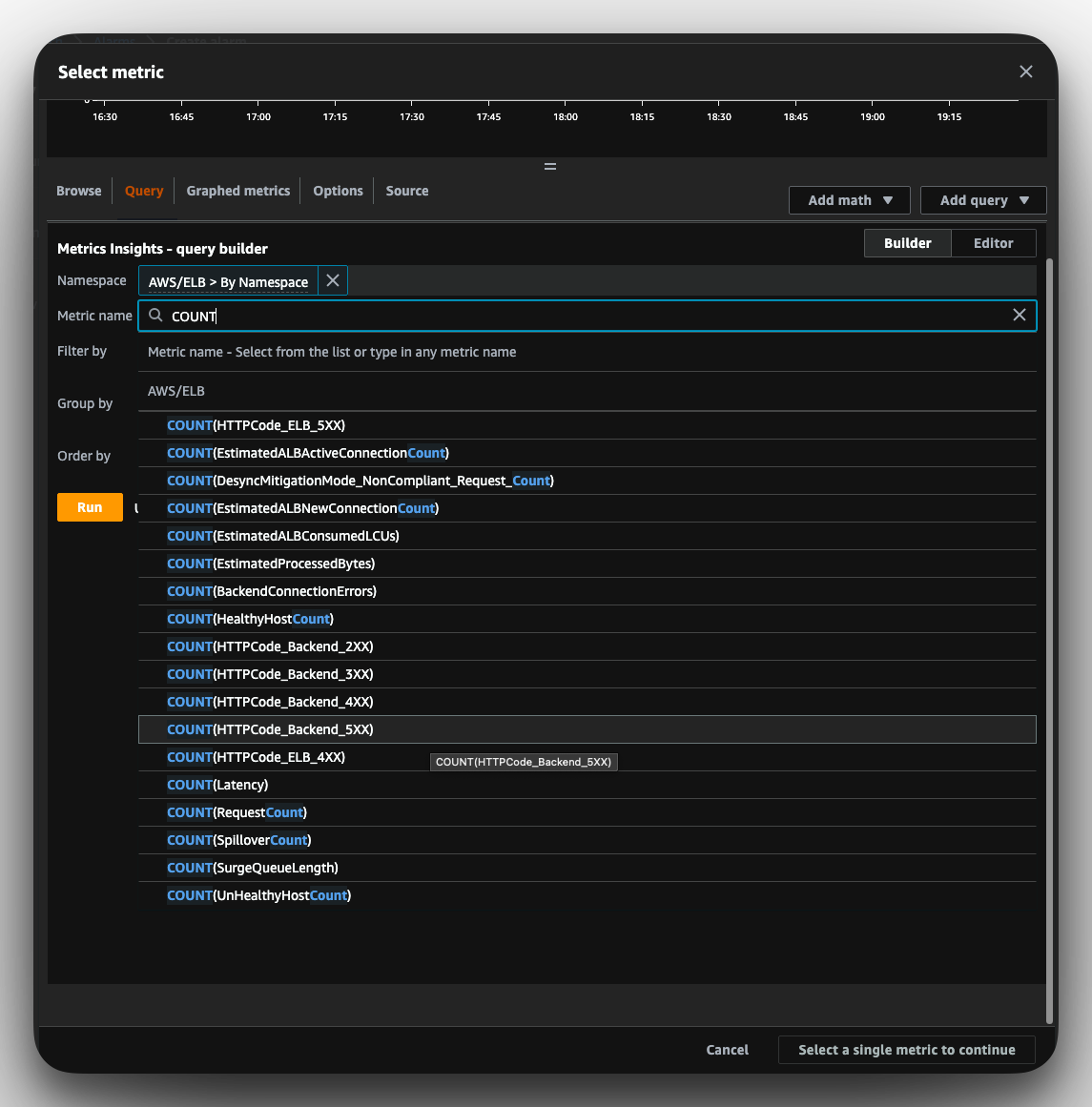Image resolution: width=1092 pixels, height=1107 pixels.
Task: Choose COUNT(EstimatedProcessedBytes) metric
Action: coord(587,564)
